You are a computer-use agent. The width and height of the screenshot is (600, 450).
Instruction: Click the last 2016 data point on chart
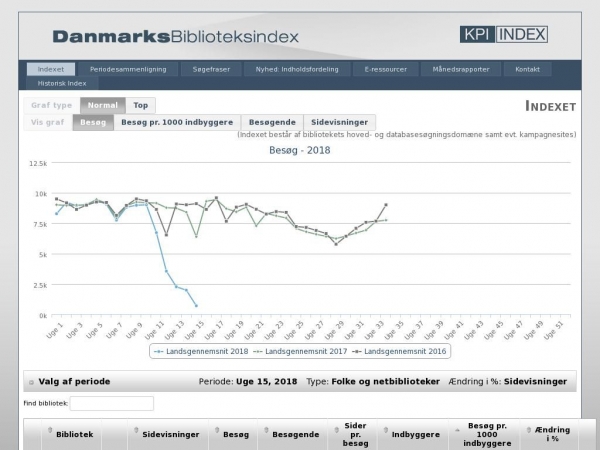(x=386, y=205)
